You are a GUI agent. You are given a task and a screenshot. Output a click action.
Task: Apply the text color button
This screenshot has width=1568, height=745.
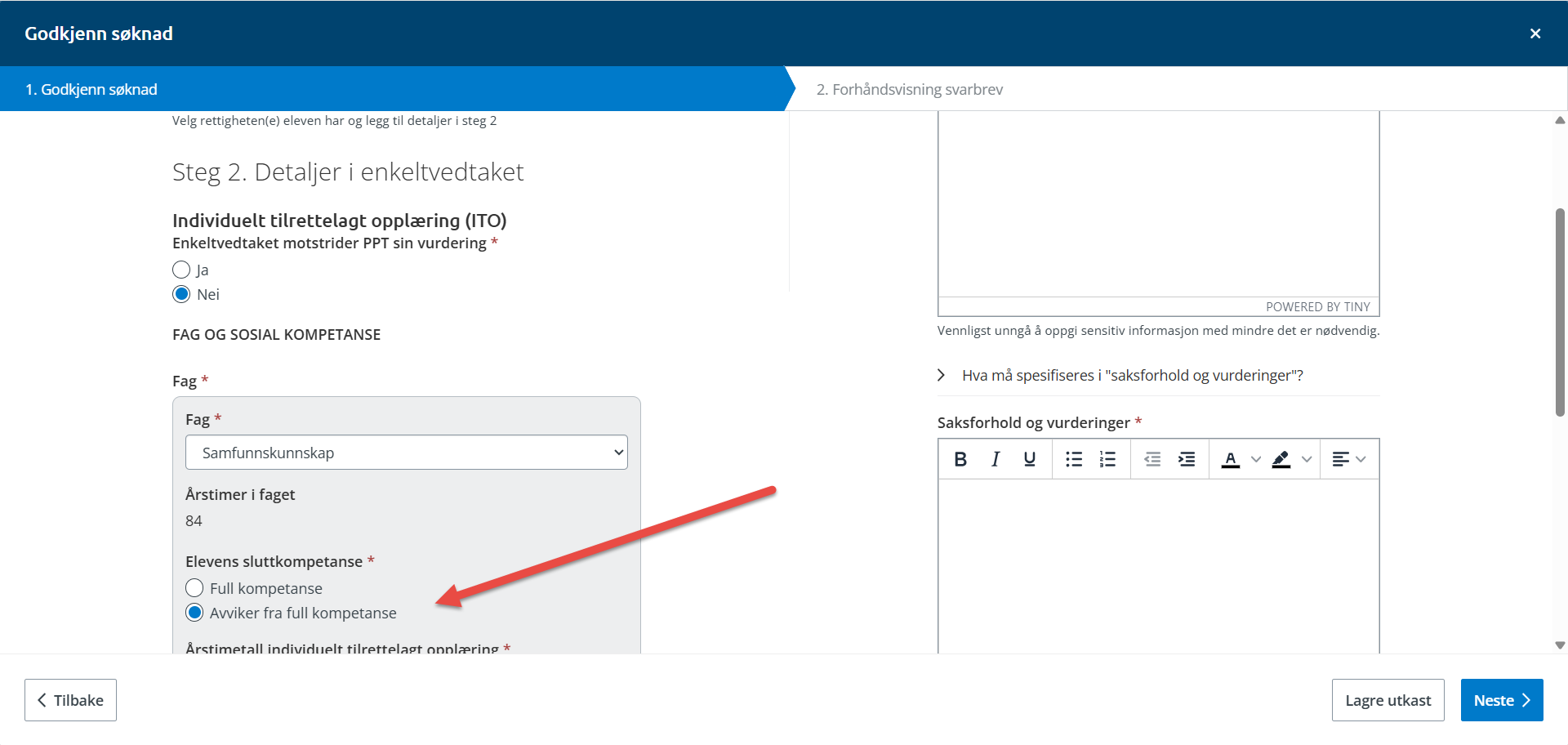(x=1231, y=459)
